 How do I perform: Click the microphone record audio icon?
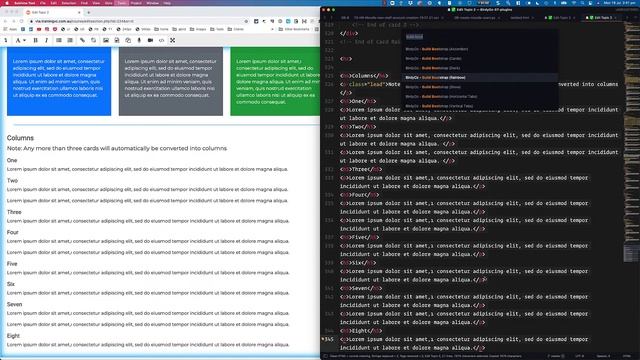point(139,40)
